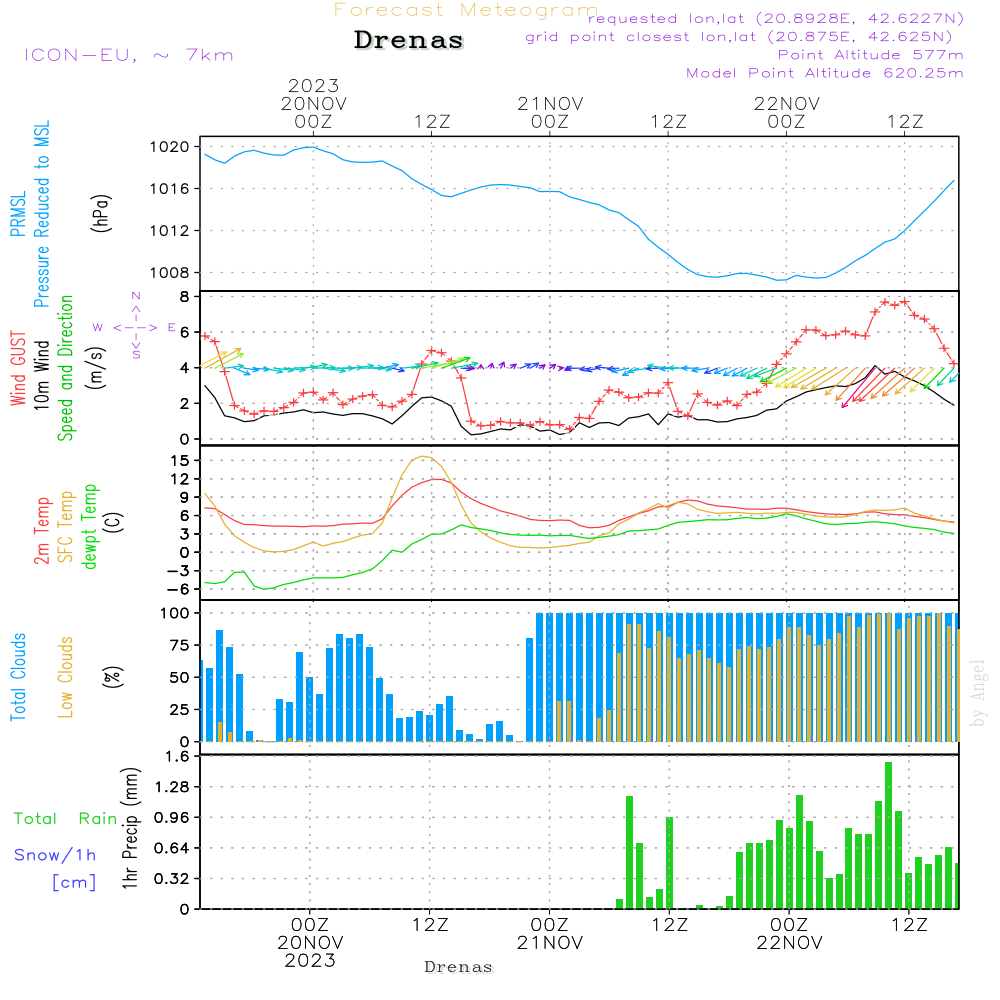The image size is (1000, 1000).
Task: Click the 'by Angel' watermark
Action: click(977, 693)
